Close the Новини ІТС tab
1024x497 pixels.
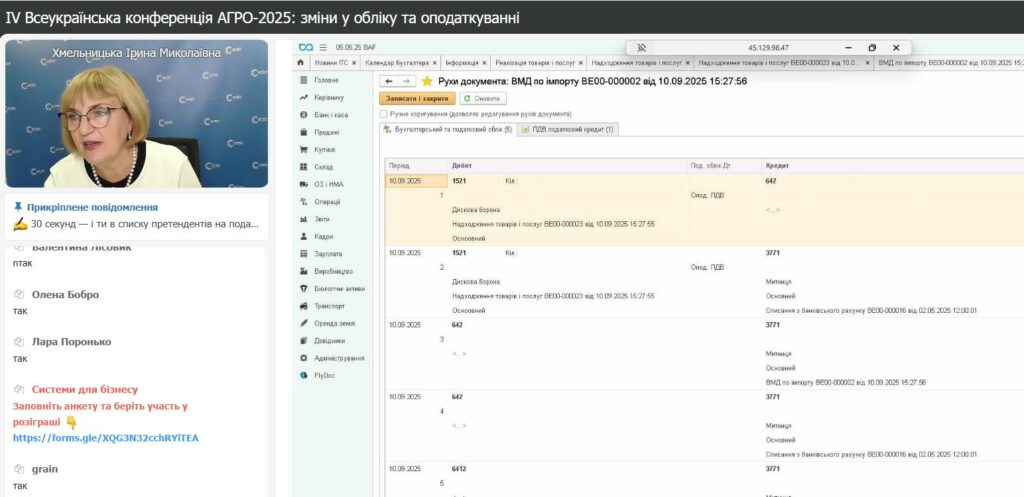354,62
